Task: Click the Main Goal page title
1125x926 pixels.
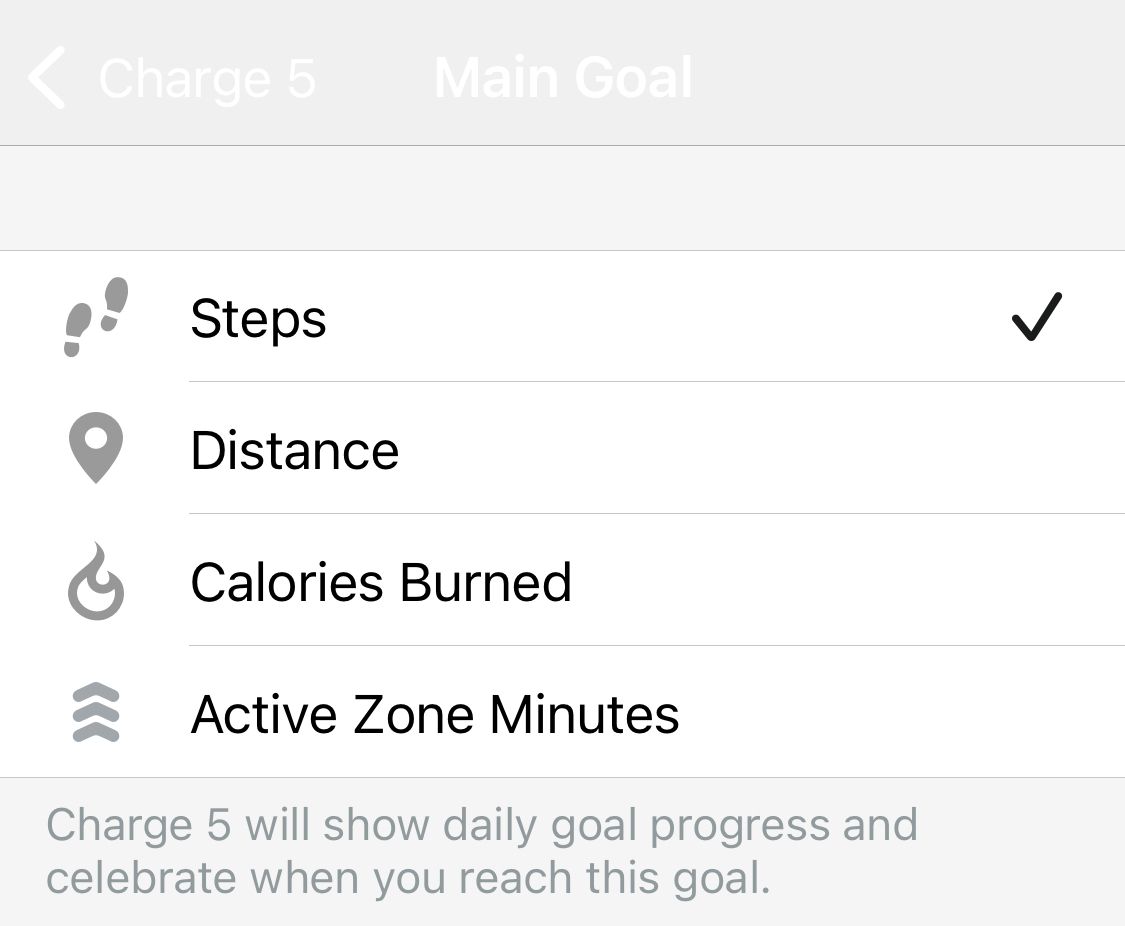Action: [563, 78]
